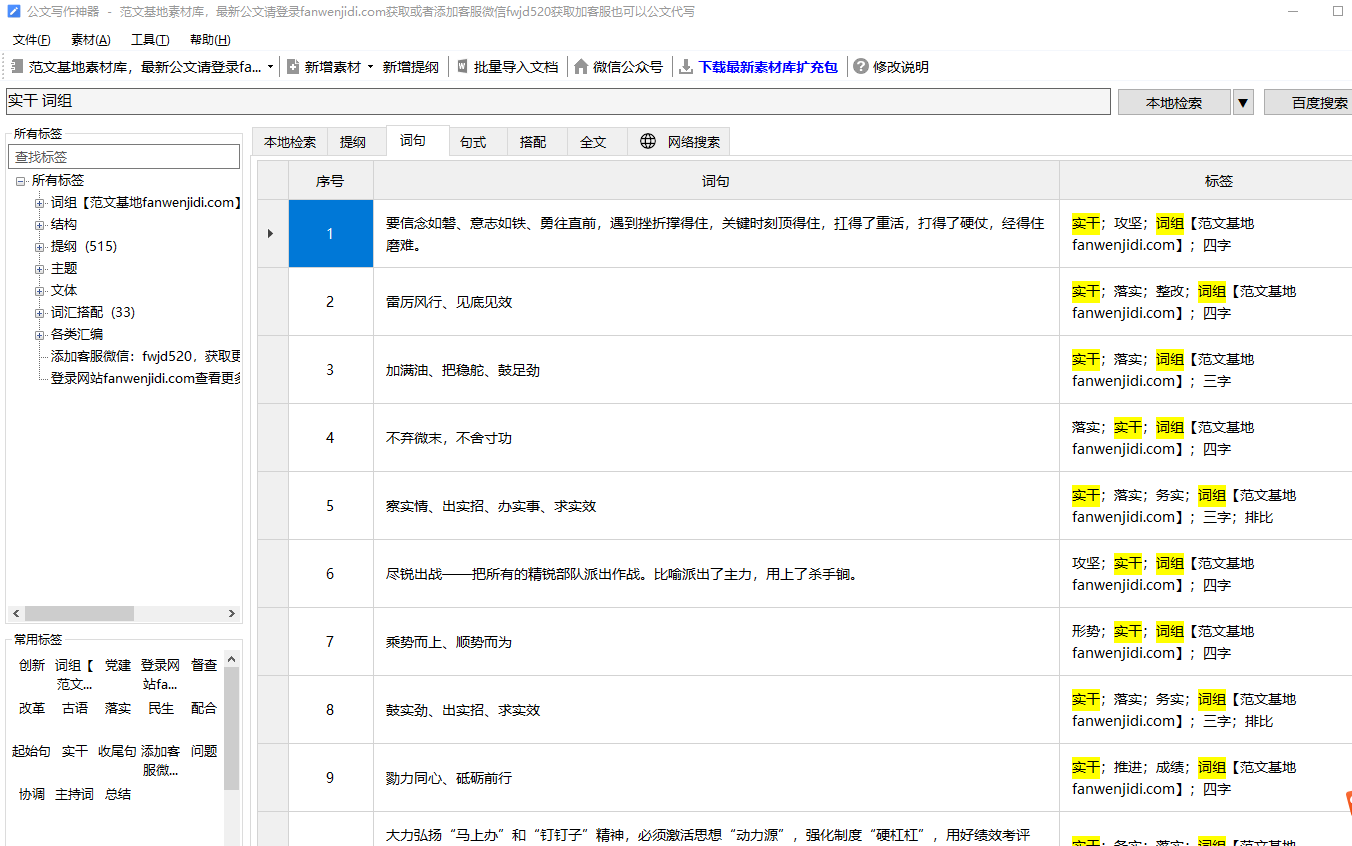Select 各类汇编 in the tag tree
1352x846 pixels.
pyautogui.click(x=77, y=335)
